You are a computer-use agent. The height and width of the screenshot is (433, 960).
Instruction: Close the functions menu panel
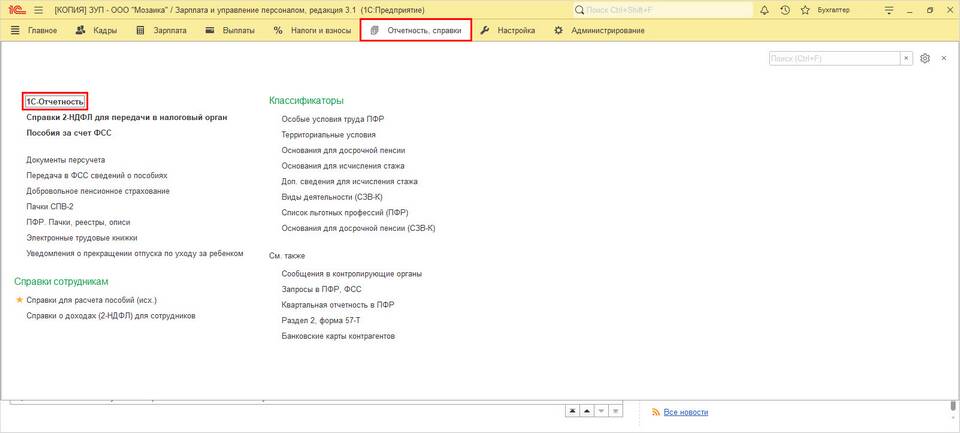[943, 58]
